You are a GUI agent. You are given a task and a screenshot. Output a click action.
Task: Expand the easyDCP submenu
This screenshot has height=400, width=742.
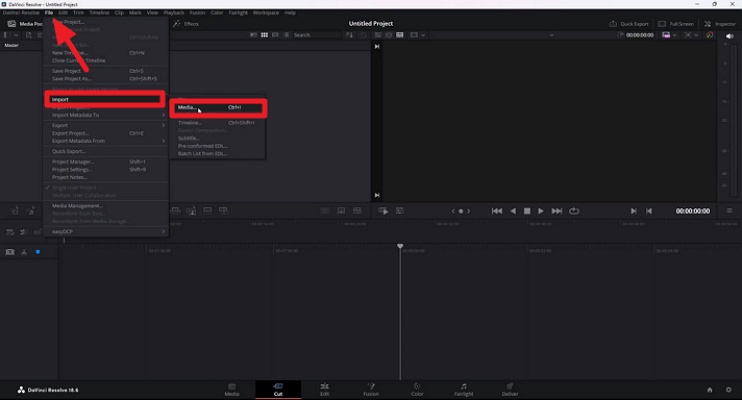106,231
